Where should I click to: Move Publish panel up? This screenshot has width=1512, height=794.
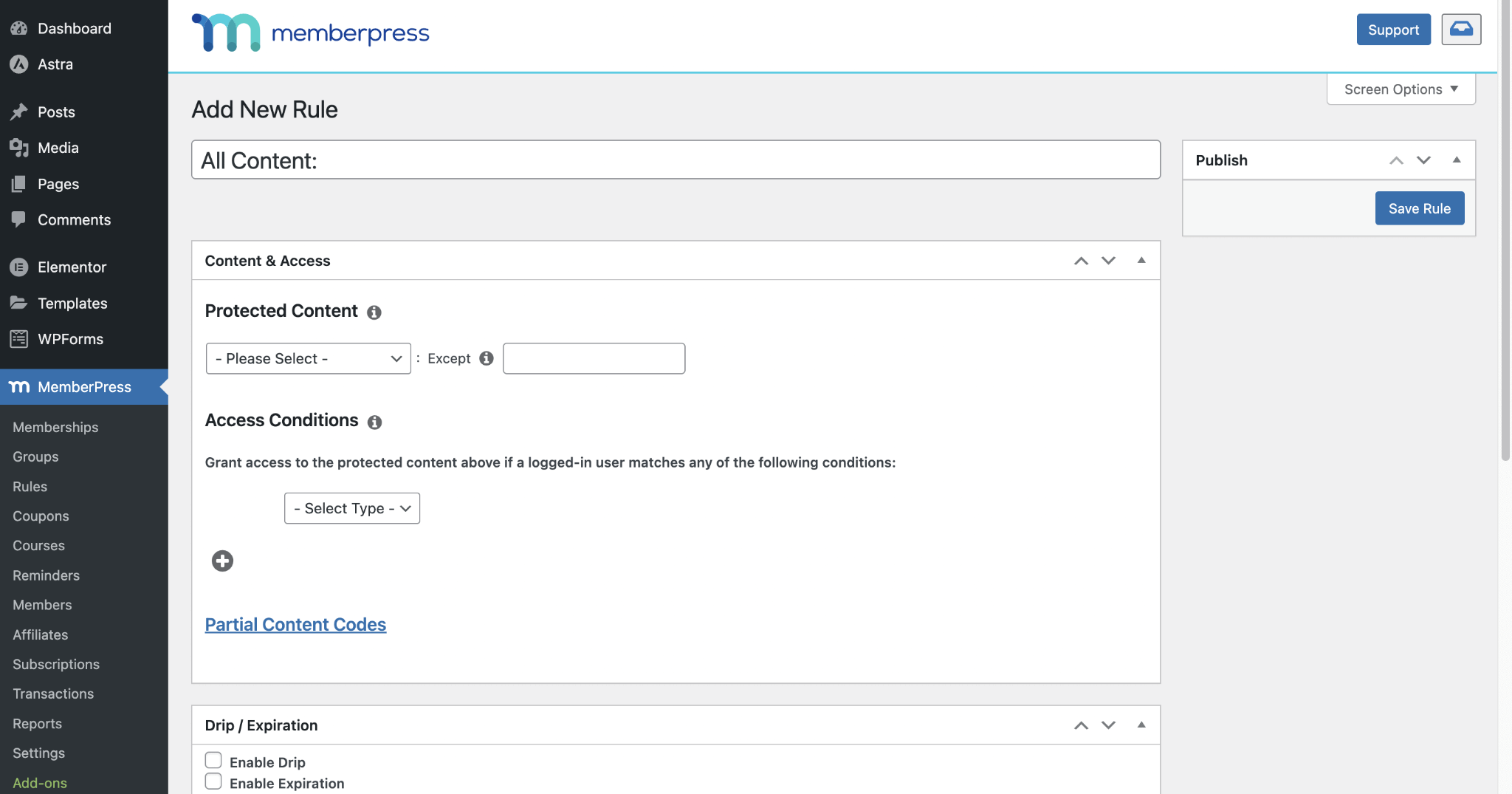pos(1396,160)
